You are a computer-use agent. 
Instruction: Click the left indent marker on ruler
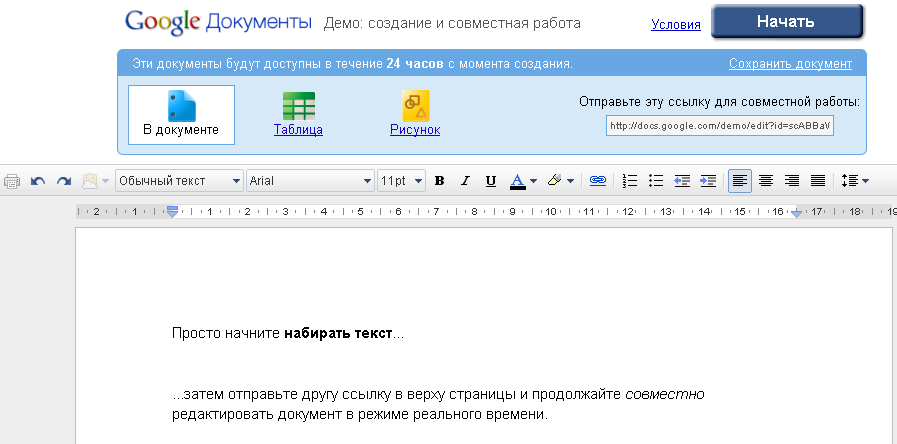pyautogui.click(x=172, y=211)
